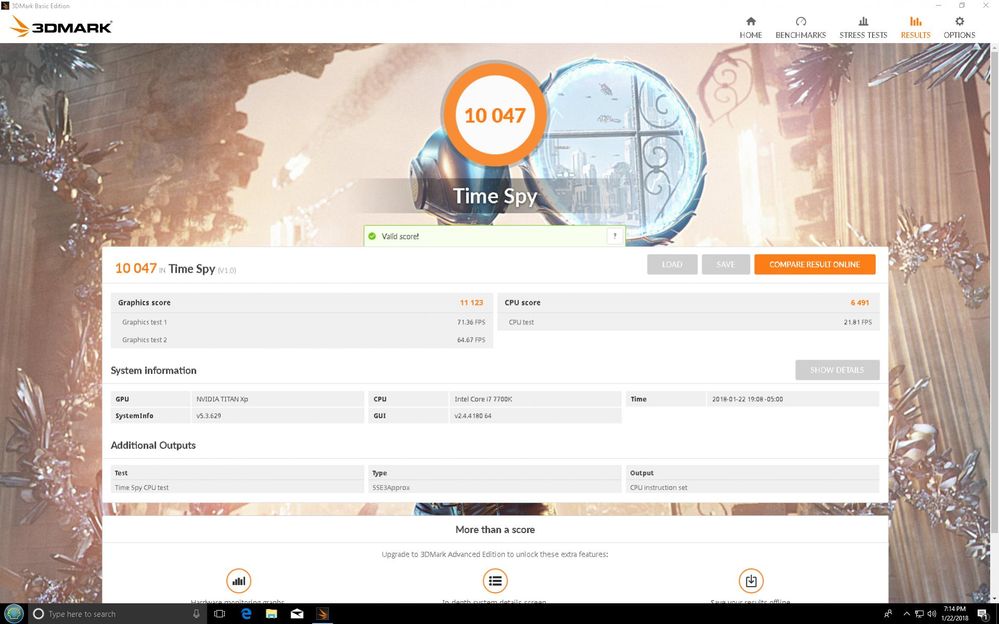Viewport: 999px width, 624px height.
Task: Open Task View from the taskbar
Action: coord(220,614)
